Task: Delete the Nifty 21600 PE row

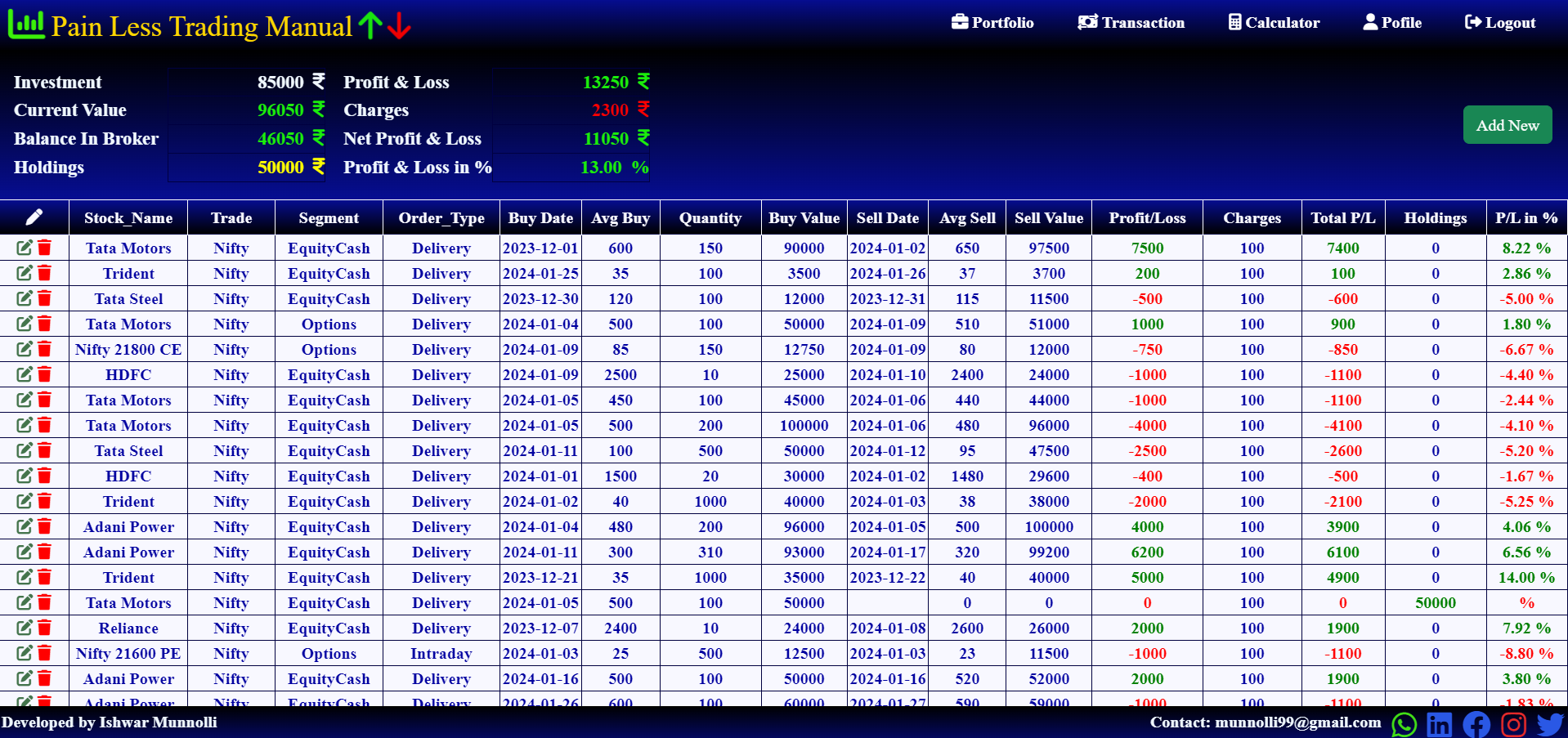Action: coord(44,653)
